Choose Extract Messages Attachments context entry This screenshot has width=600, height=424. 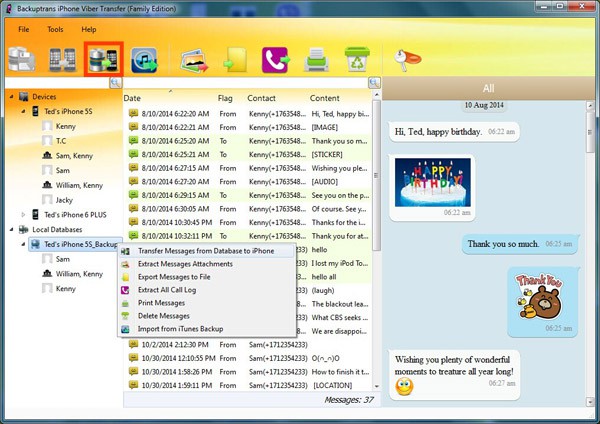207,264
